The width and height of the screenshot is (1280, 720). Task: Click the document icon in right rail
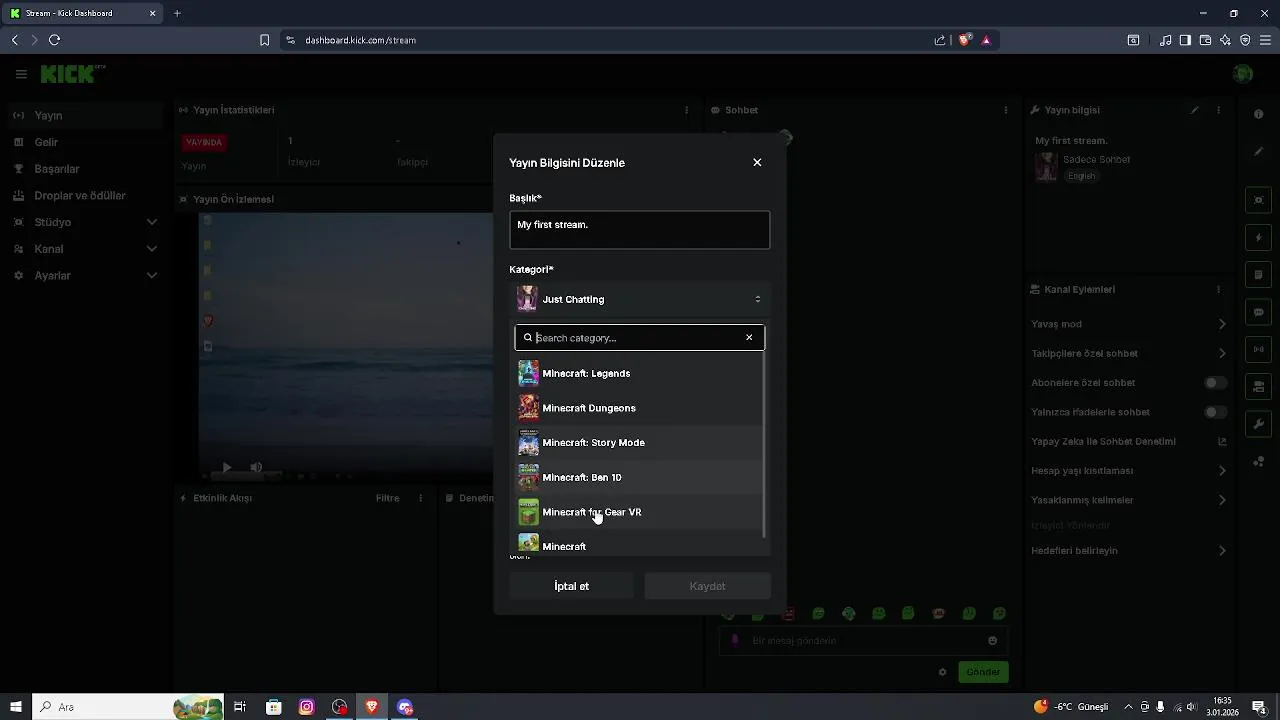pyautogui.click(x=1259, y=275)
